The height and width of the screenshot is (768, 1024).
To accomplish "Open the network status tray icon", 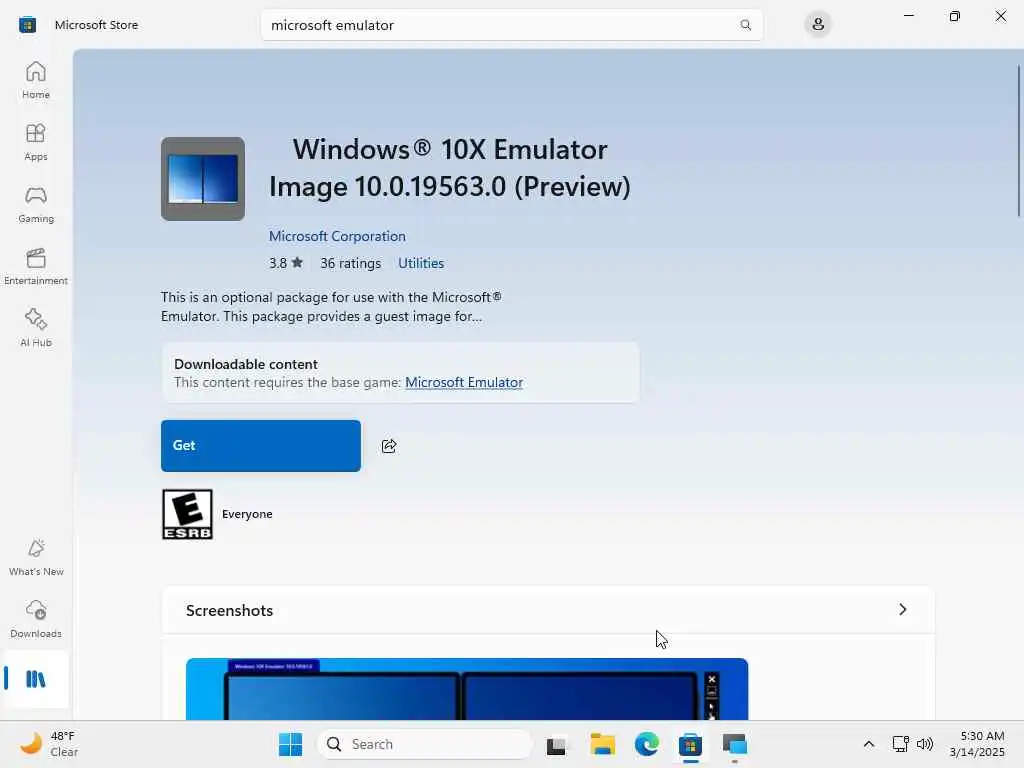I will 901,744.
